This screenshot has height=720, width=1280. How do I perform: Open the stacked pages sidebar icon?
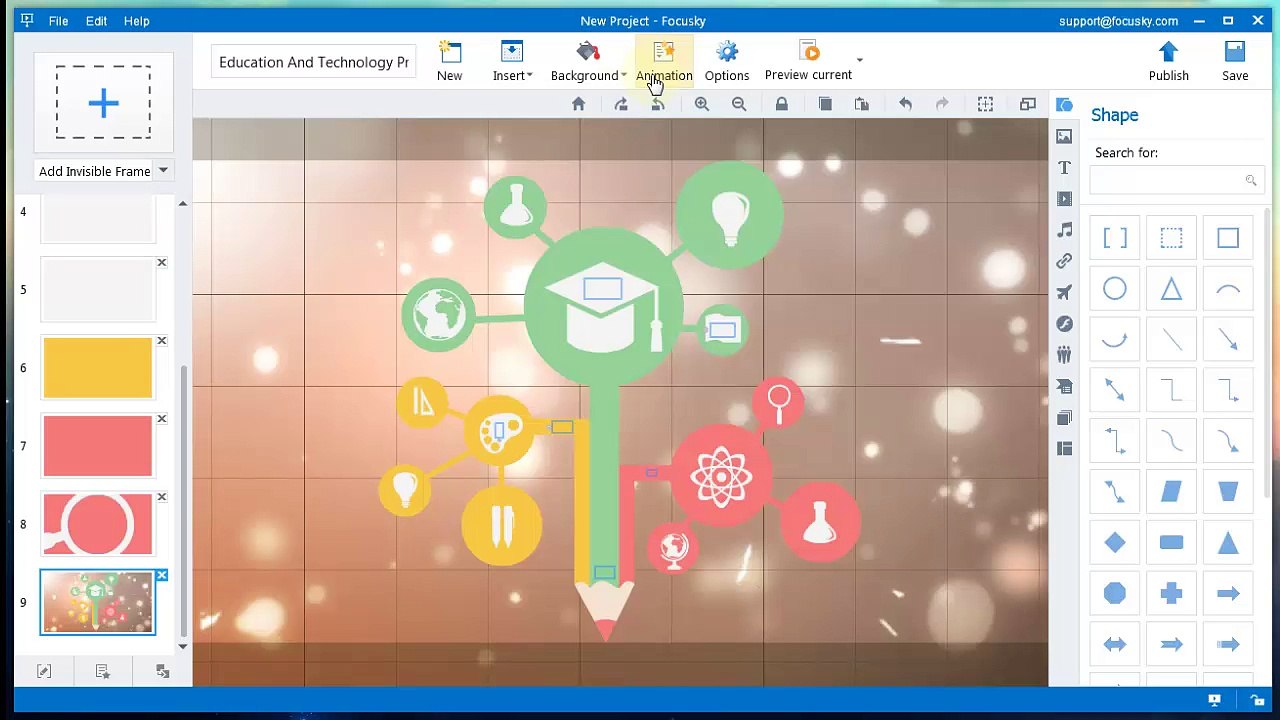point(1064,418)
